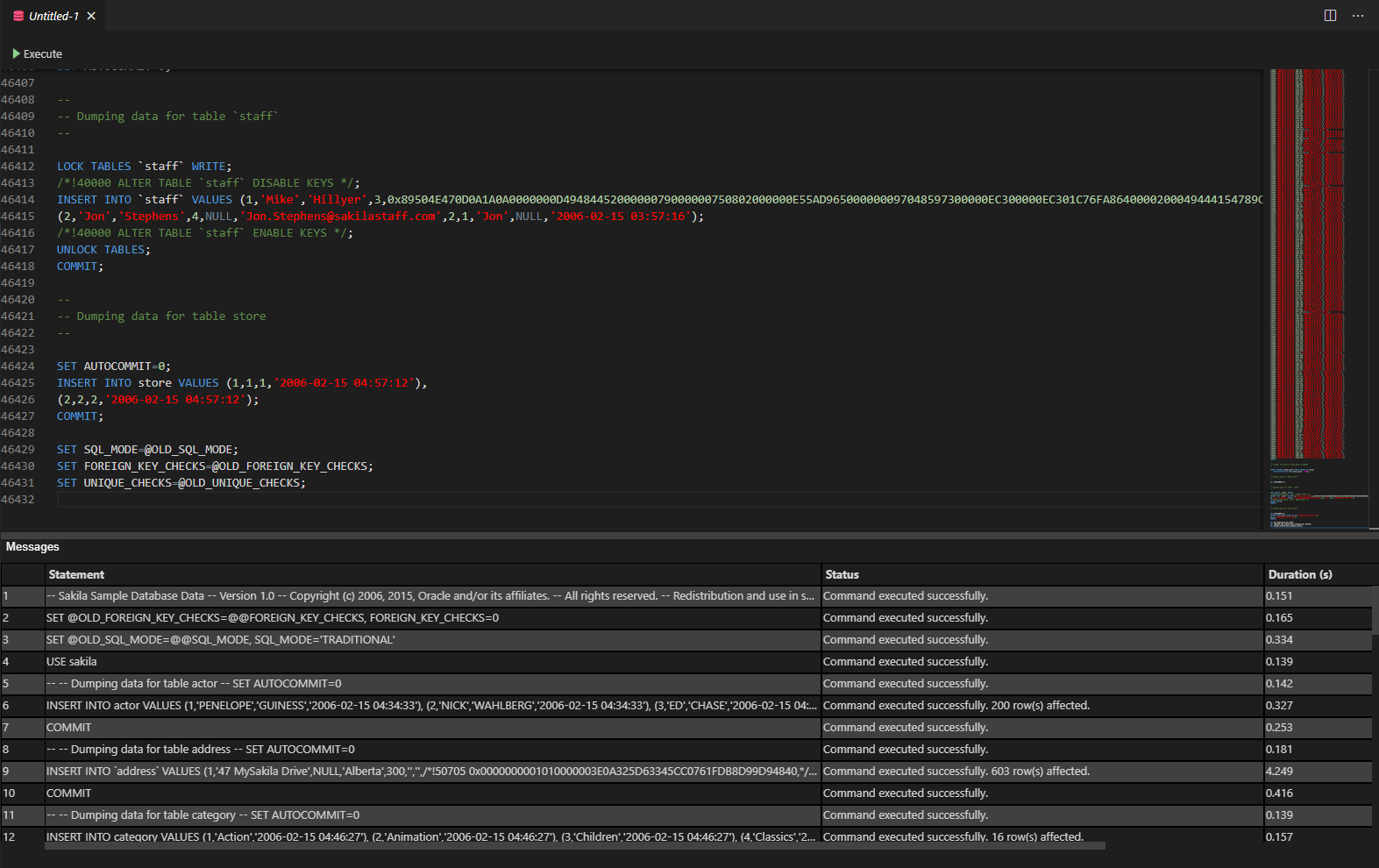
Task: Close the Untitled-1 tab
Action: click(91, 16)
